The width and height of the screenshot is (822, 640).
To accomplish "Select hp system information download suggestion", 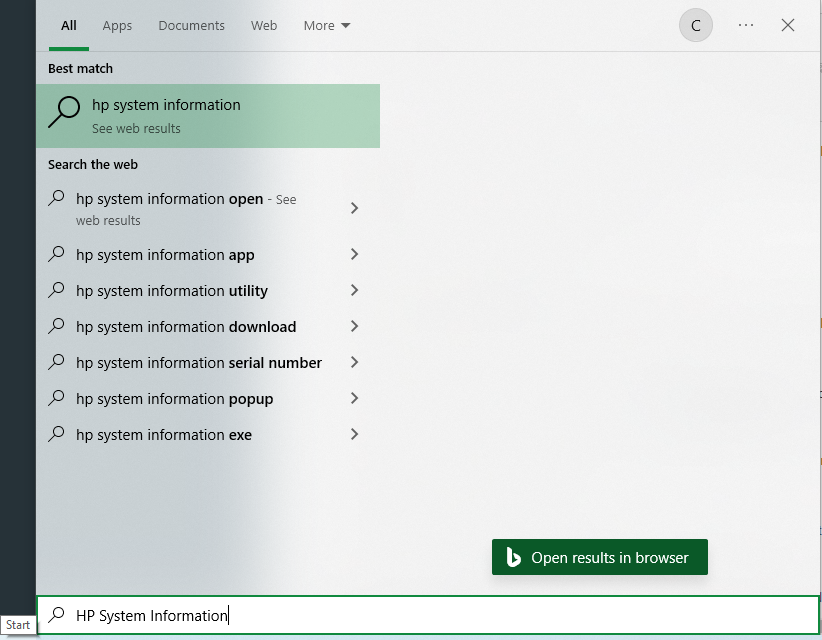I will tap(208, 327).
